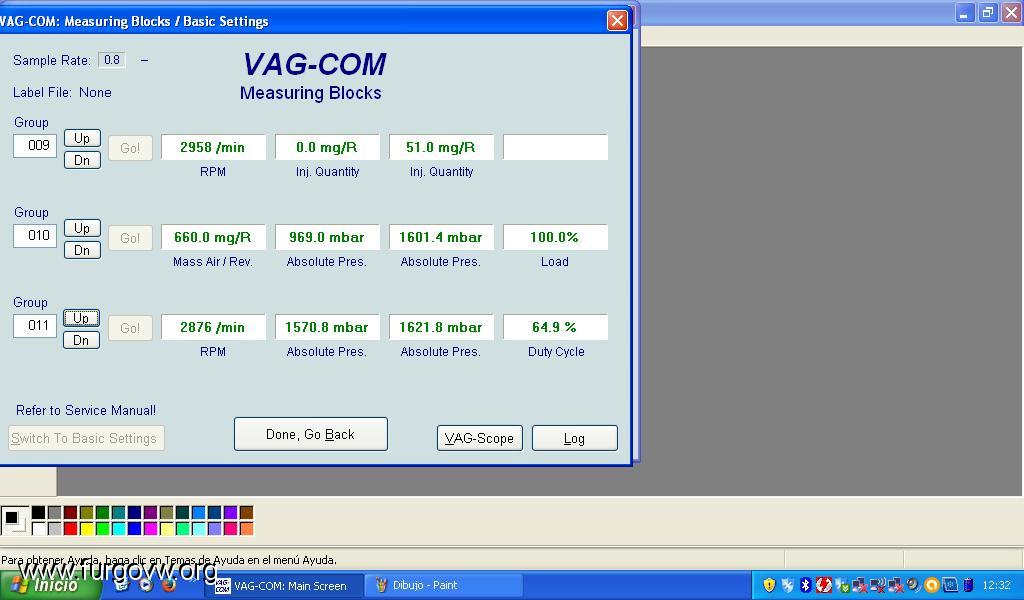1024x600 pixels.
Task: Open the yellow security shield tray alert
Action: (769, 585)
